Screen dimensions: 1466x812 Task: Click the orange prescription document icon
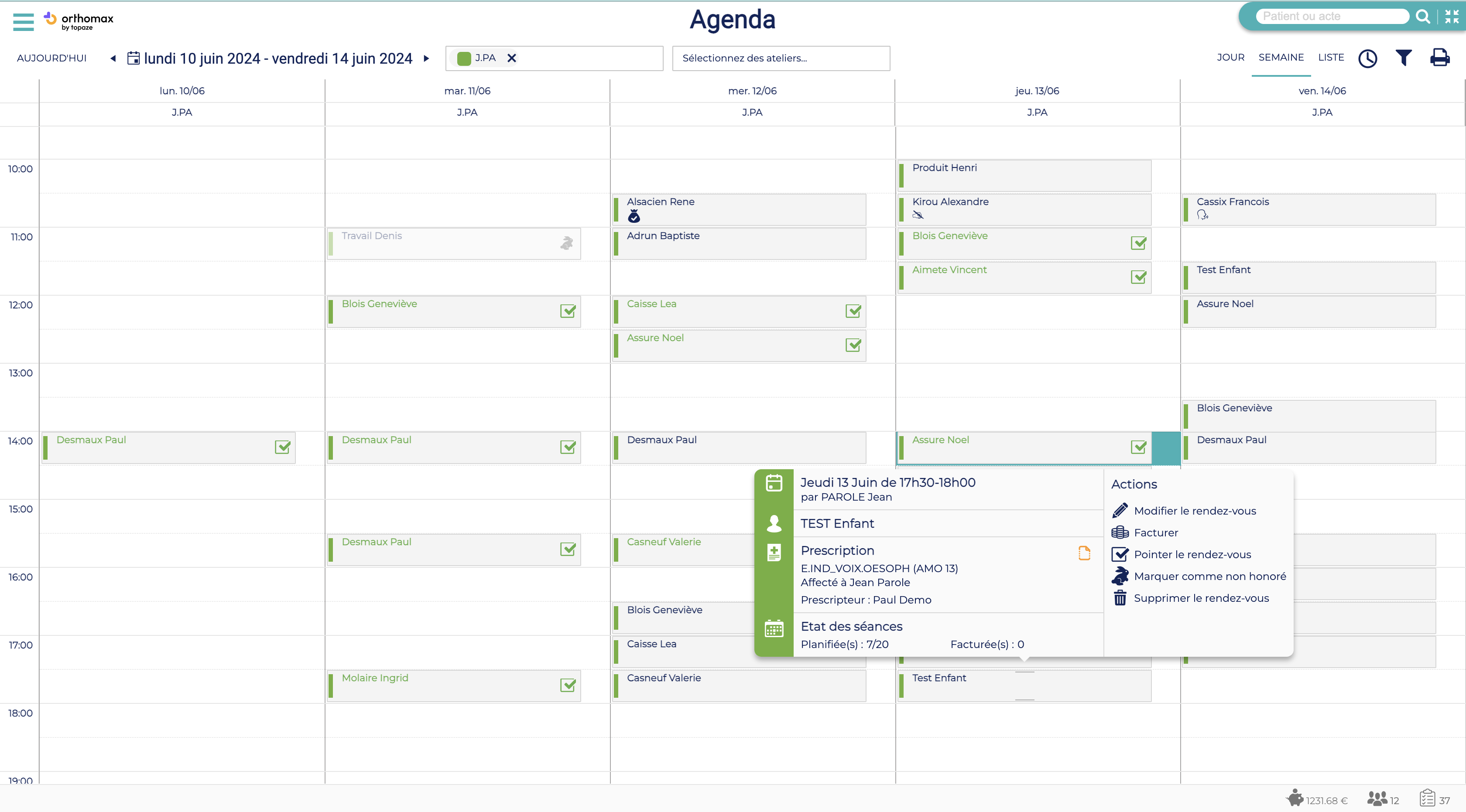tap(1084, 553)
